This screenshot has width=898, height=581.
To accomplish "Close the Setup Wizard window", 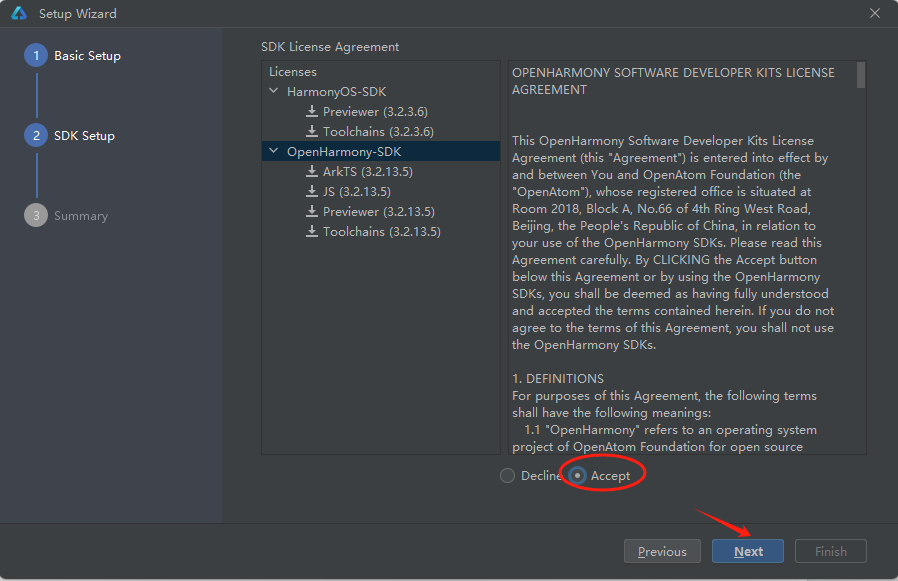I will 875,13.
